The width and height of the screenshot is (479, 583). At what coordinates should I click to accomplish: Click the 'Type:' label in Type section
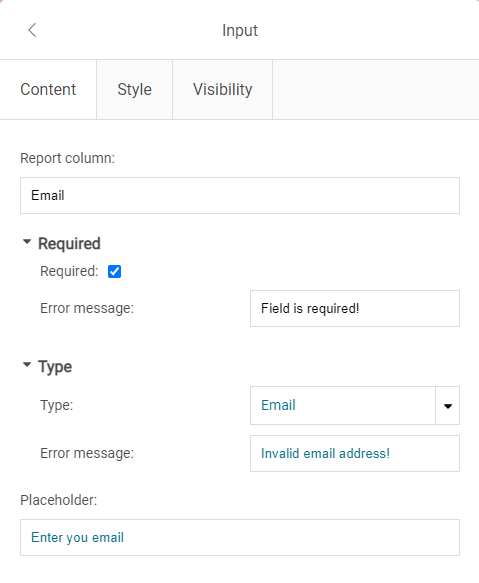(x=57, y=405)
